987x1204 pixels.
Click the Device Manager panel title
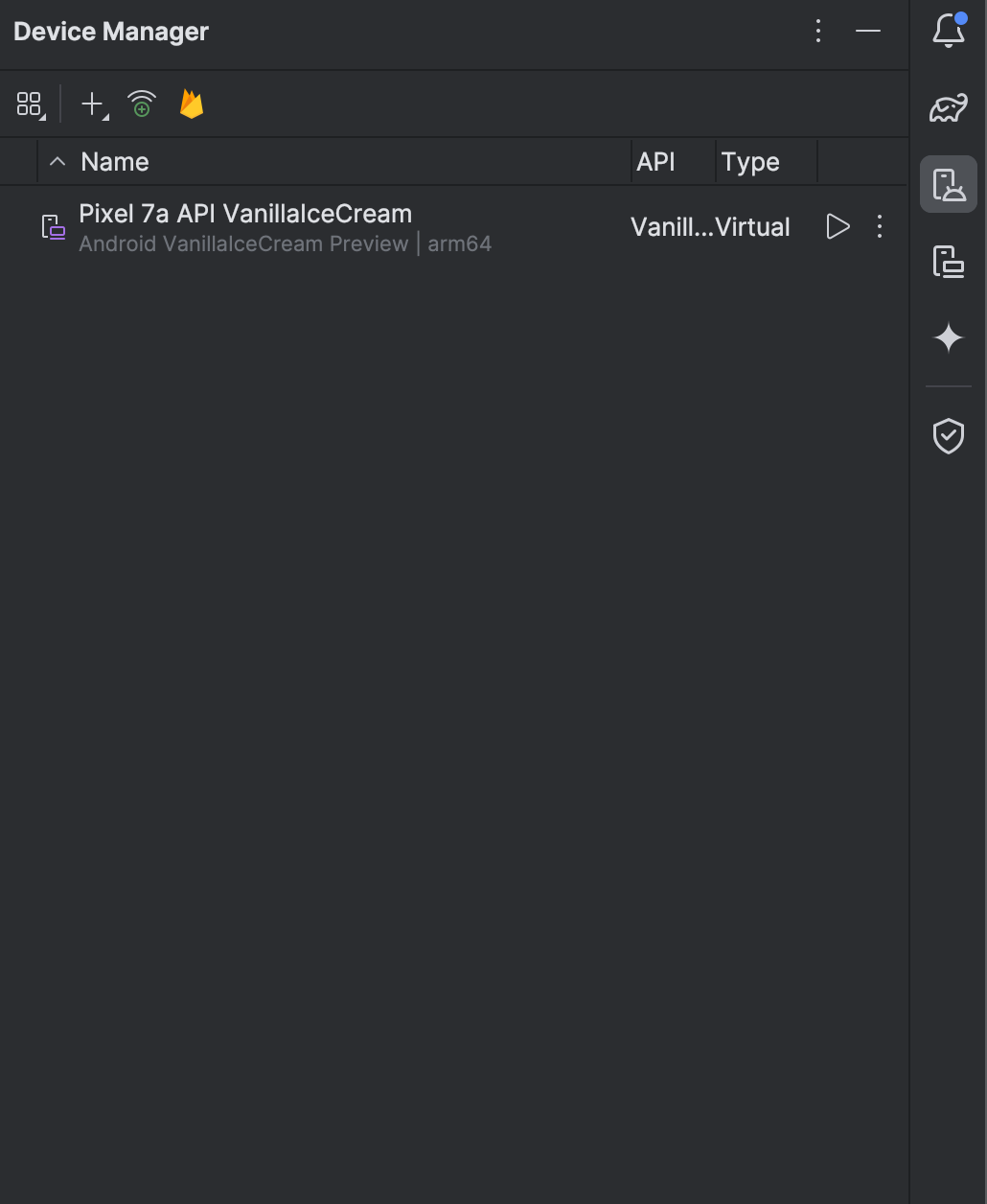111,32
